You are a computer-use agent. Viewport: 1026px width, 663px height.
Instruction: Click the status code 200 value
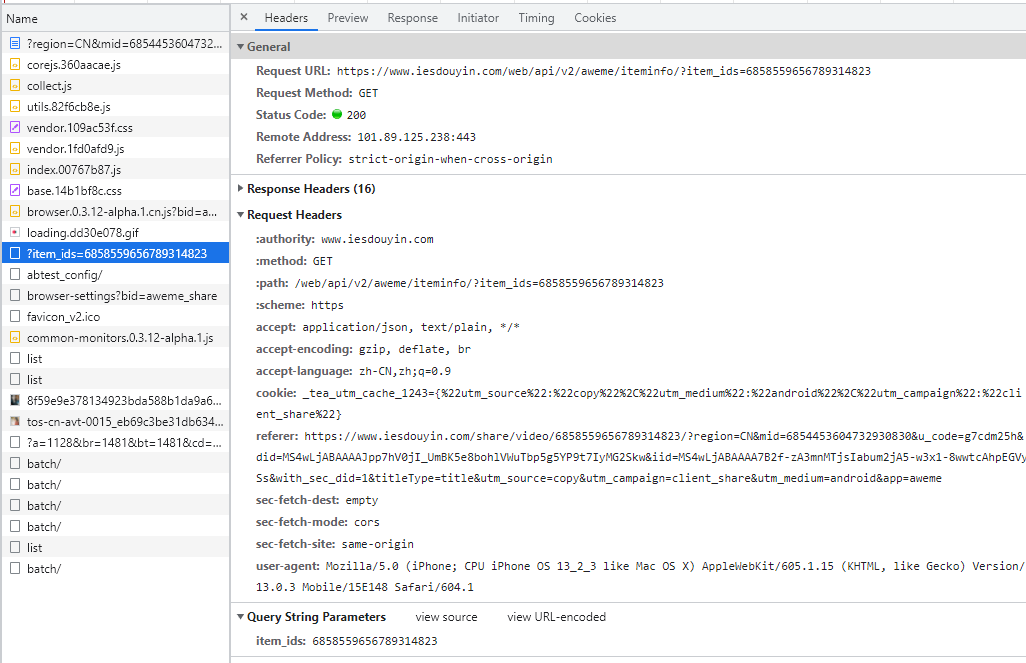[x=356, y=115]
